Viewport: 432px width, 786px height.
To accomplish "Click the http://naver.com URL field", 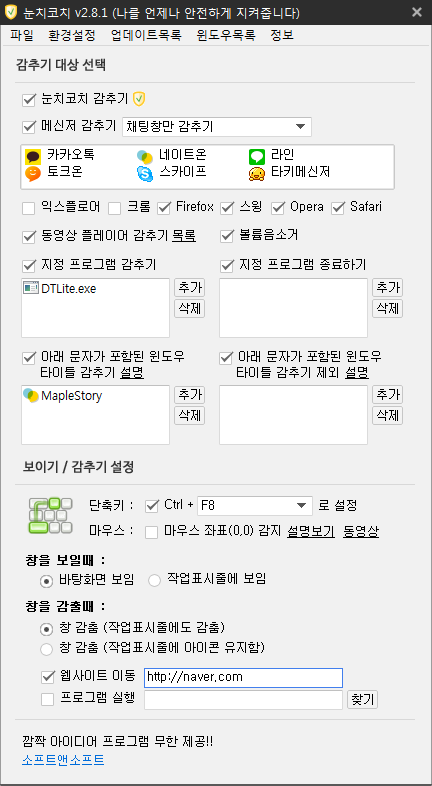I will point(244,678).
